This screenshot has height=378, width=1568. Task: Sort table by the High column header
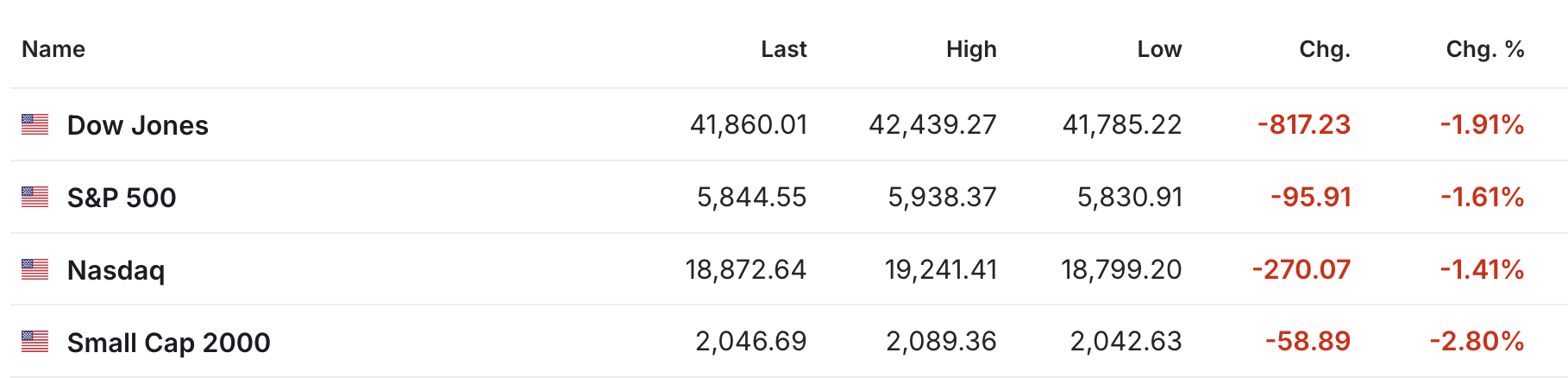[x=971, y=49]
